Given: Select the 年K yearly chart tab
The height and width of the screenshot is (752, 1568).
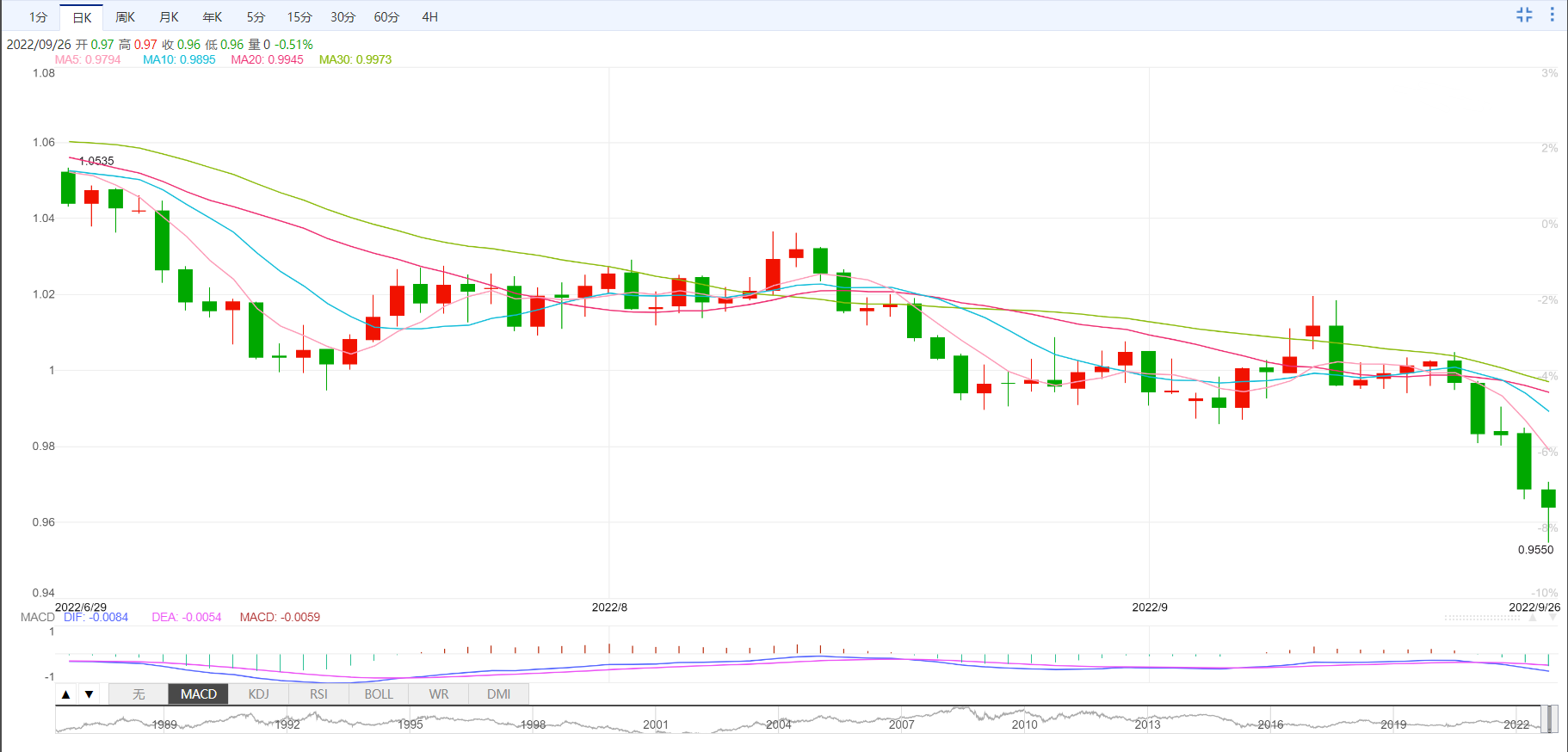Looking at the screenshot, I should pyautogui.click(x=213, y=17).
